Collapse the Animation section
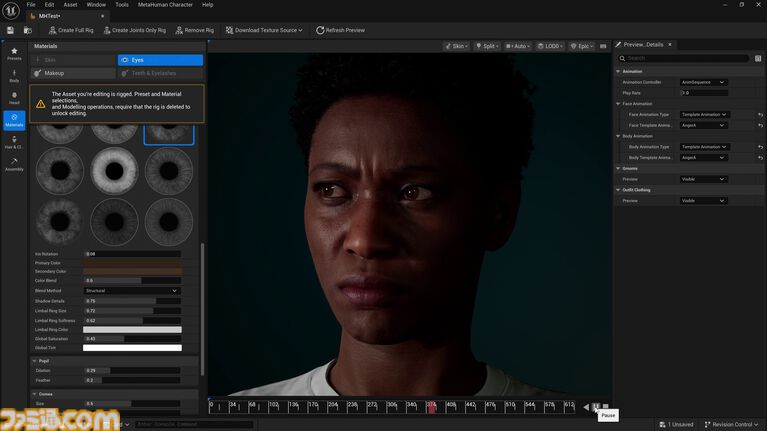Screen dimensions: 767x431 (x=618, y=71)
